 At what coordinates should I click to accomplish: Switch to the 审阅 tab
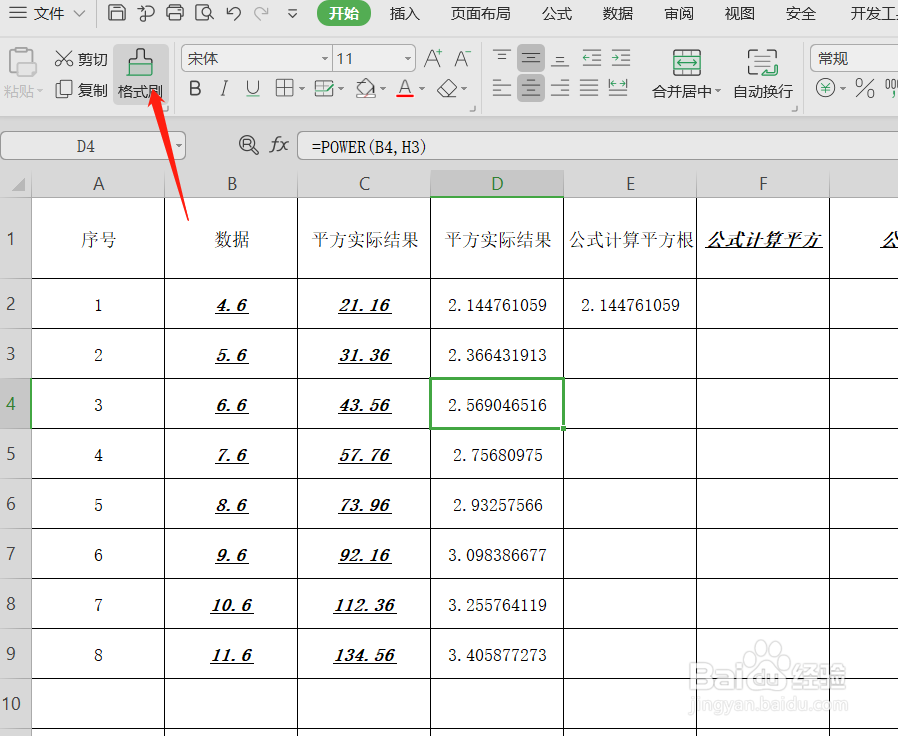(679, 13)
